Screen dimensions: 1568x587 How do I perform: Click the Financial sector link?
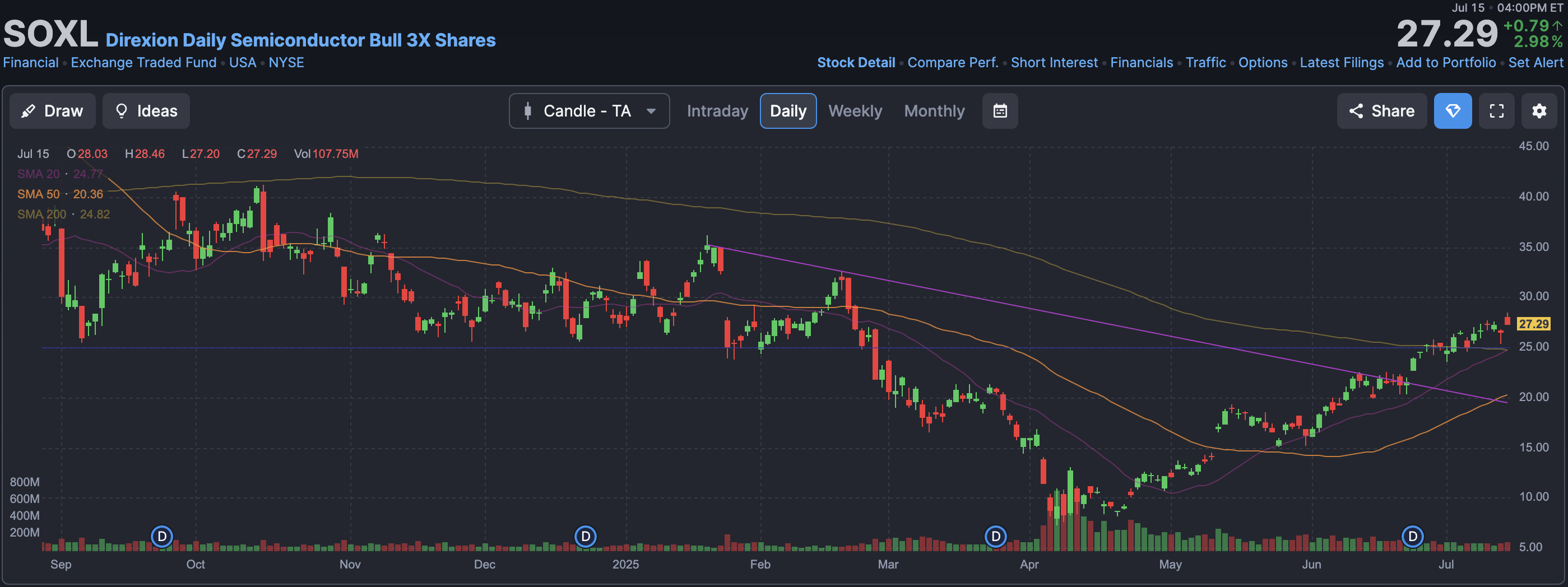click(x=30, y=63)
